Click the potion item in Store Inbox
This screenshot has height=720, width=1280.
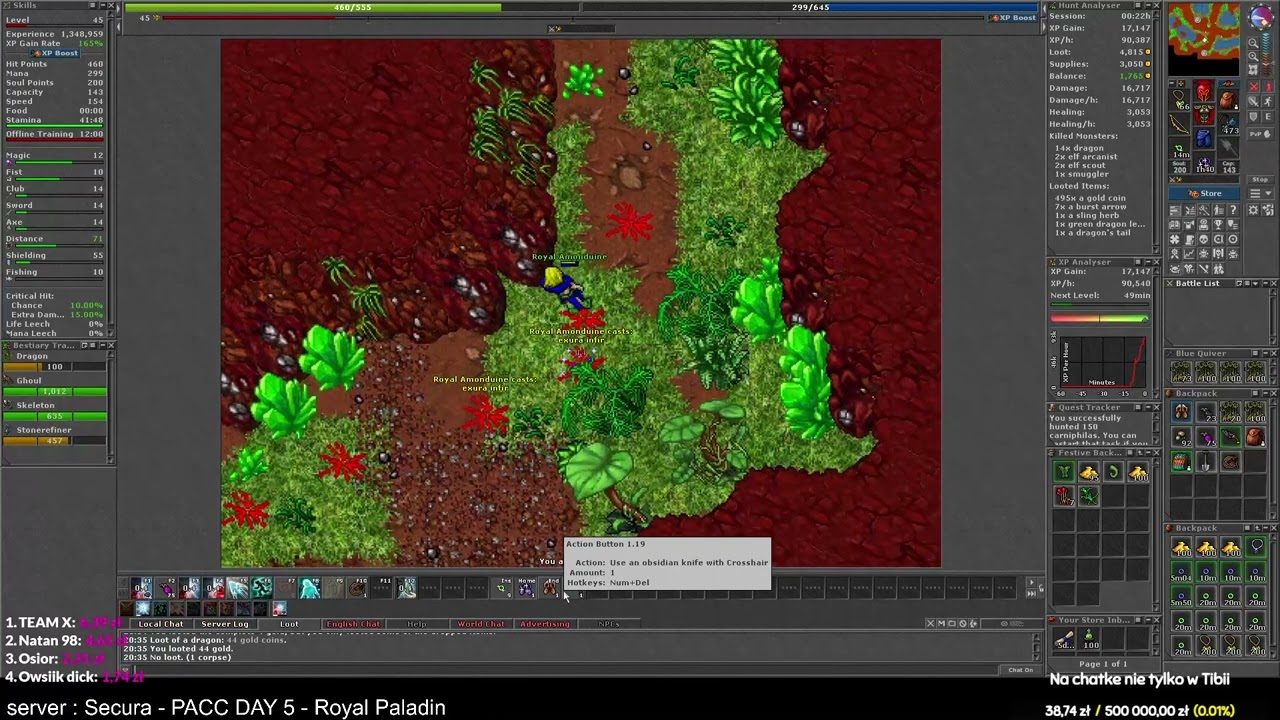coord(1089,640)
